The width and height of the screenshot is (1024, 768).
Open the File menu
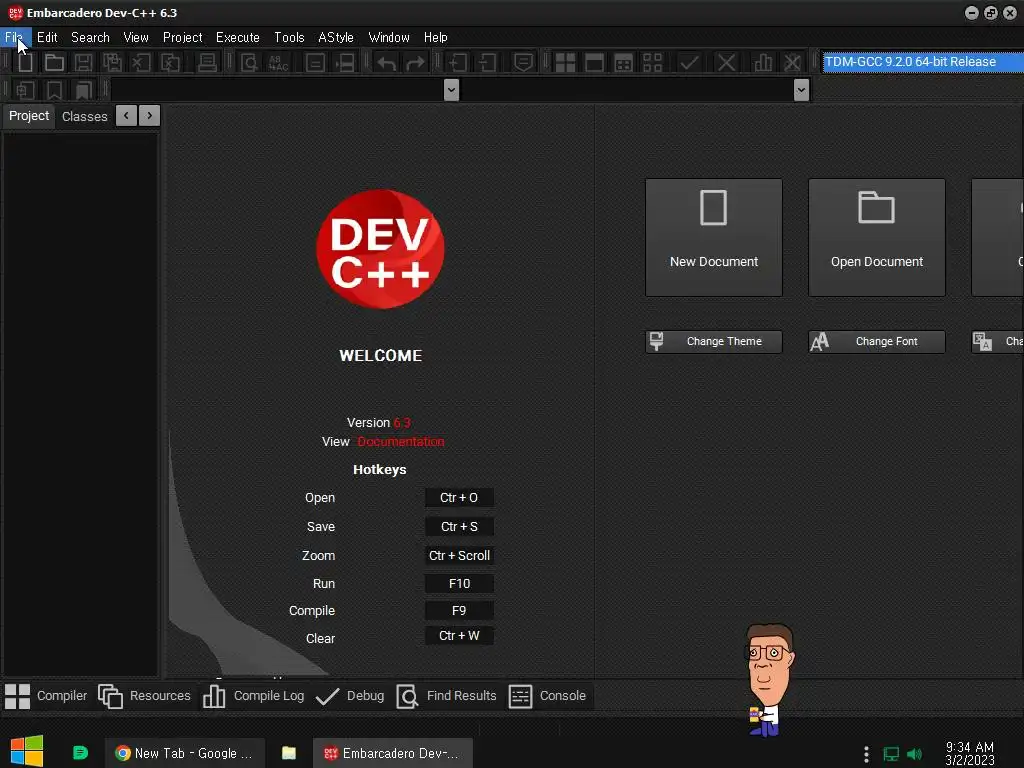point(14,37)
